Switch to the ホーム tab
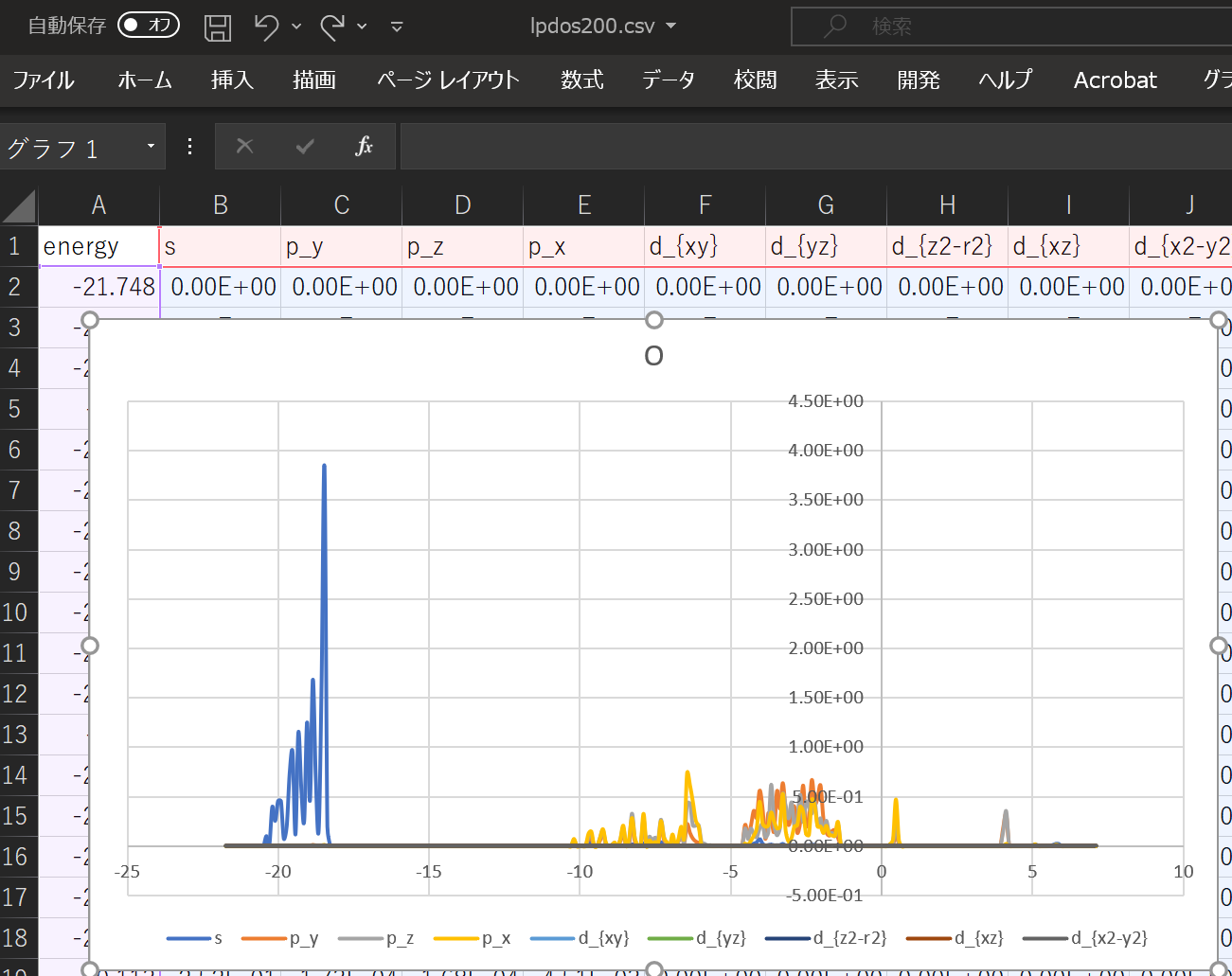The height and width of the screenshot is (976, 1232). tap(144, 80)
